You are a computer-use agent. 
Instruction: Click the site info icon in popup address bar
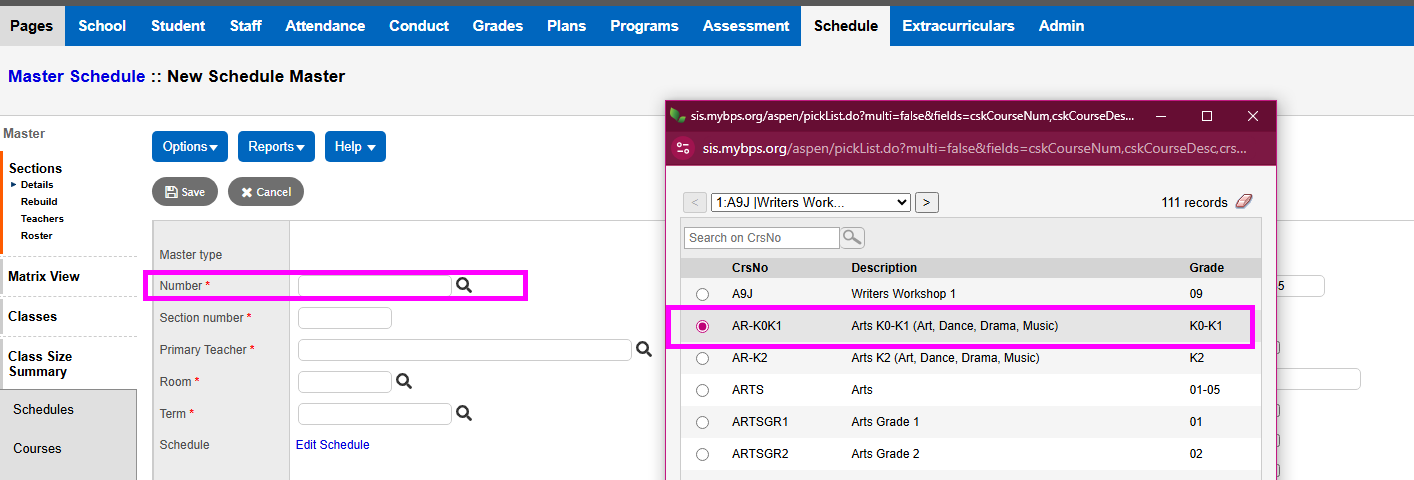[684, 148]
